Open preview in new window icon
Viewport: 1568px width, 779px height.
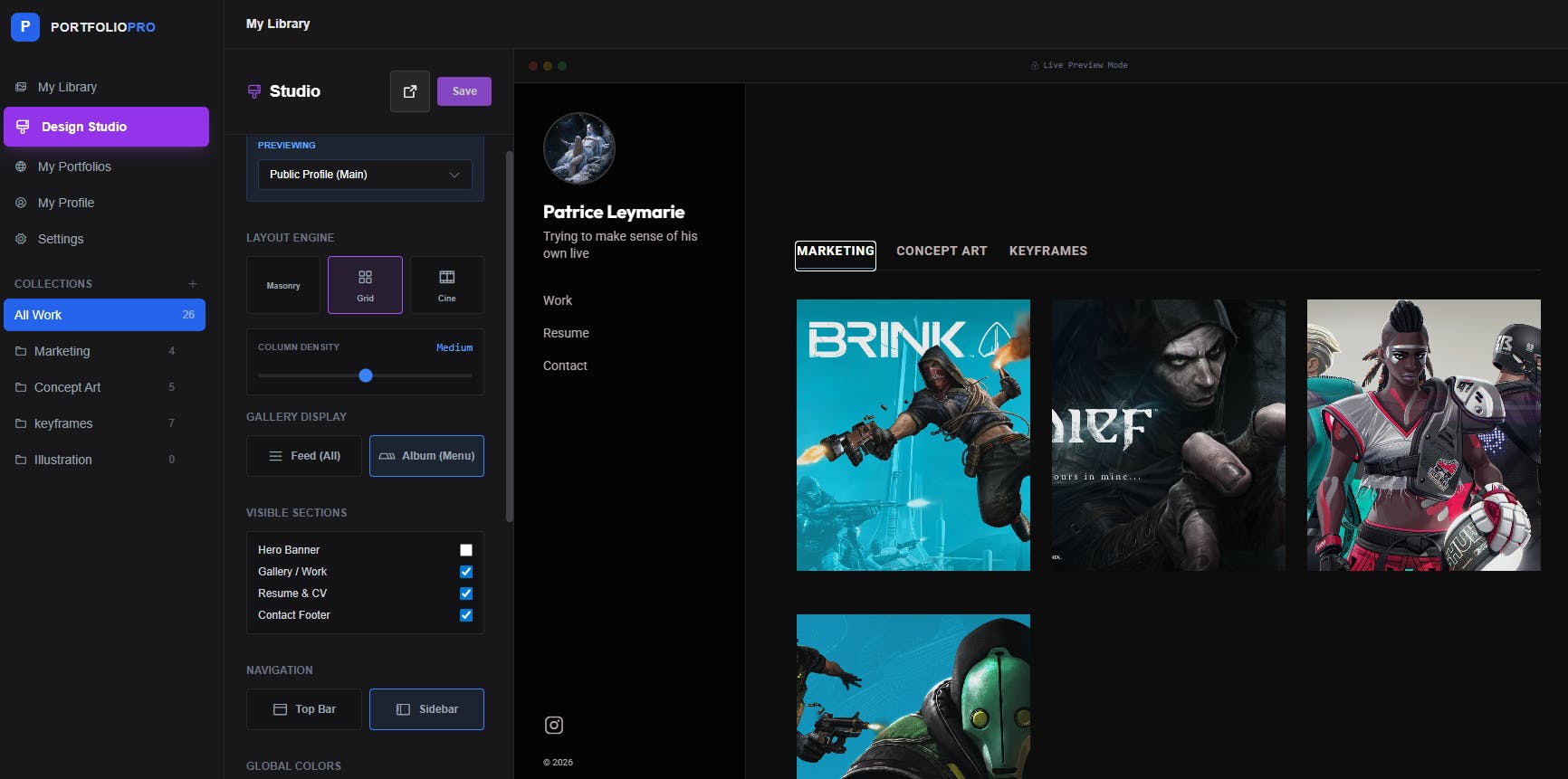coord(410,91)
